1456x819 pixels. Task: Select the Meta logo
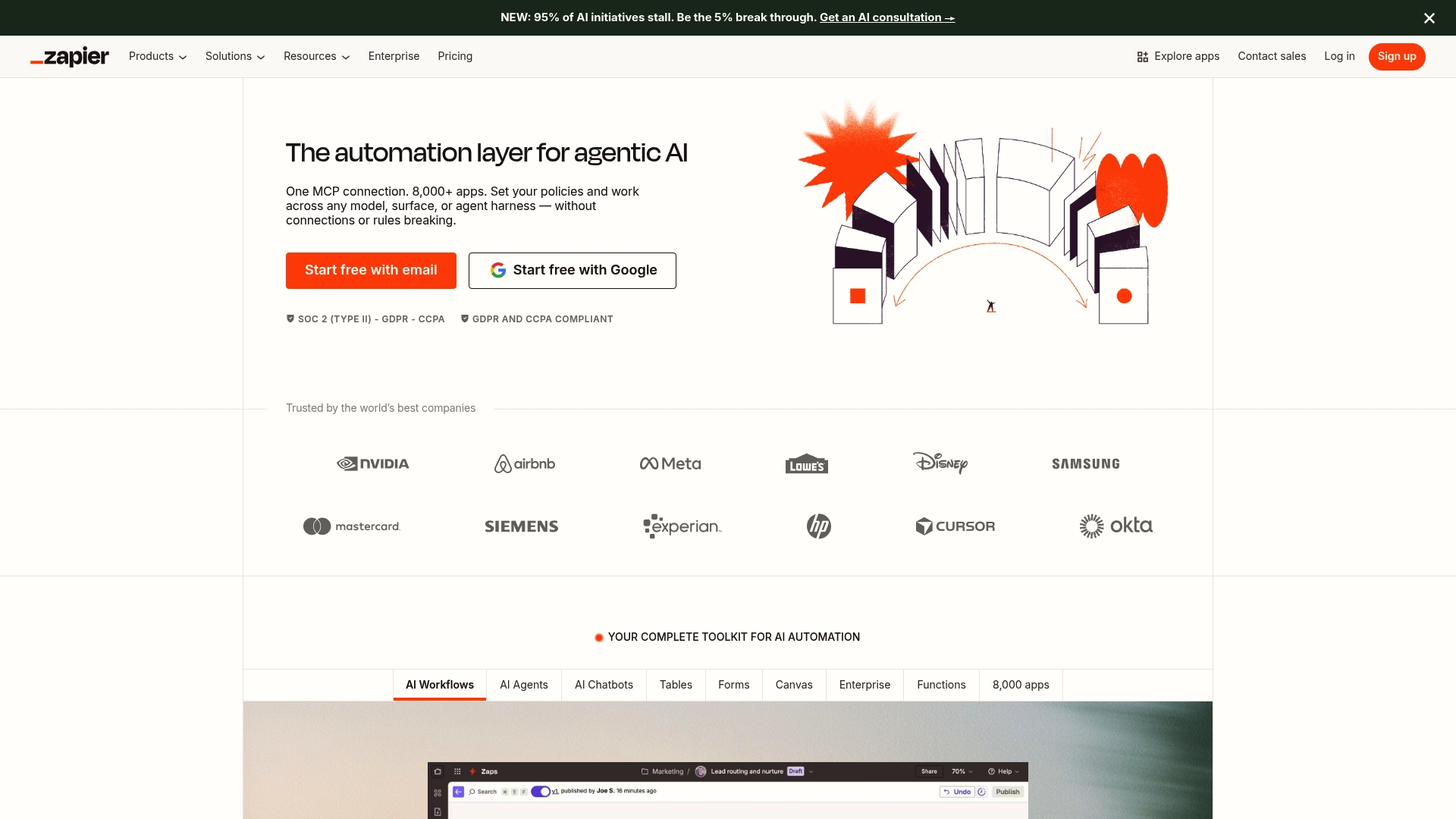(x=670, y=463)
